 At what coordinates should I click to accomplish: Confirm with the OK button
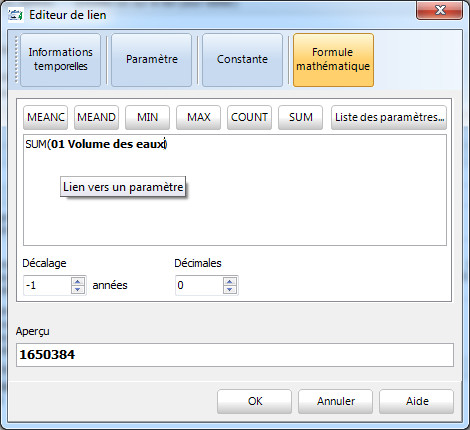click(x=255, y=401)
